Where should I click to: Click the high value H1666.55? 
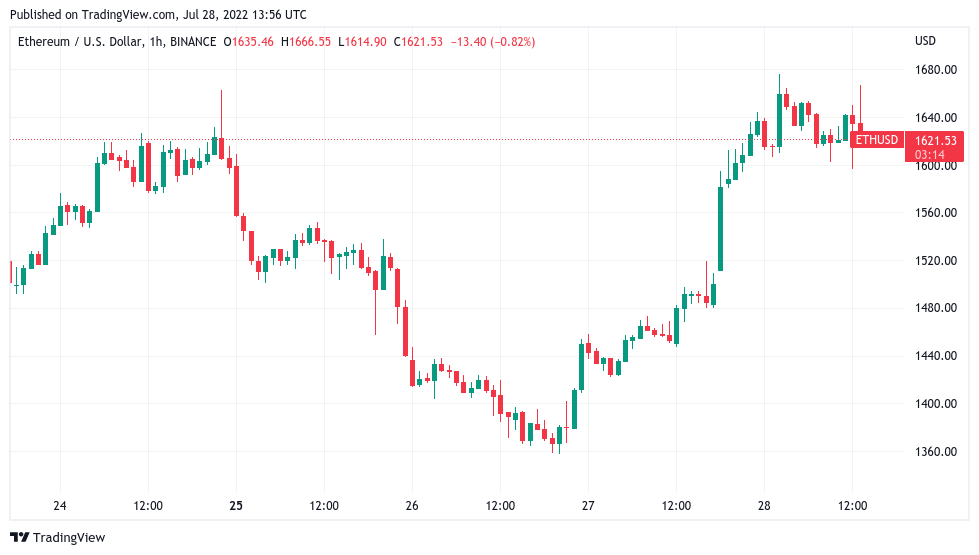click(x=306, y=42)
